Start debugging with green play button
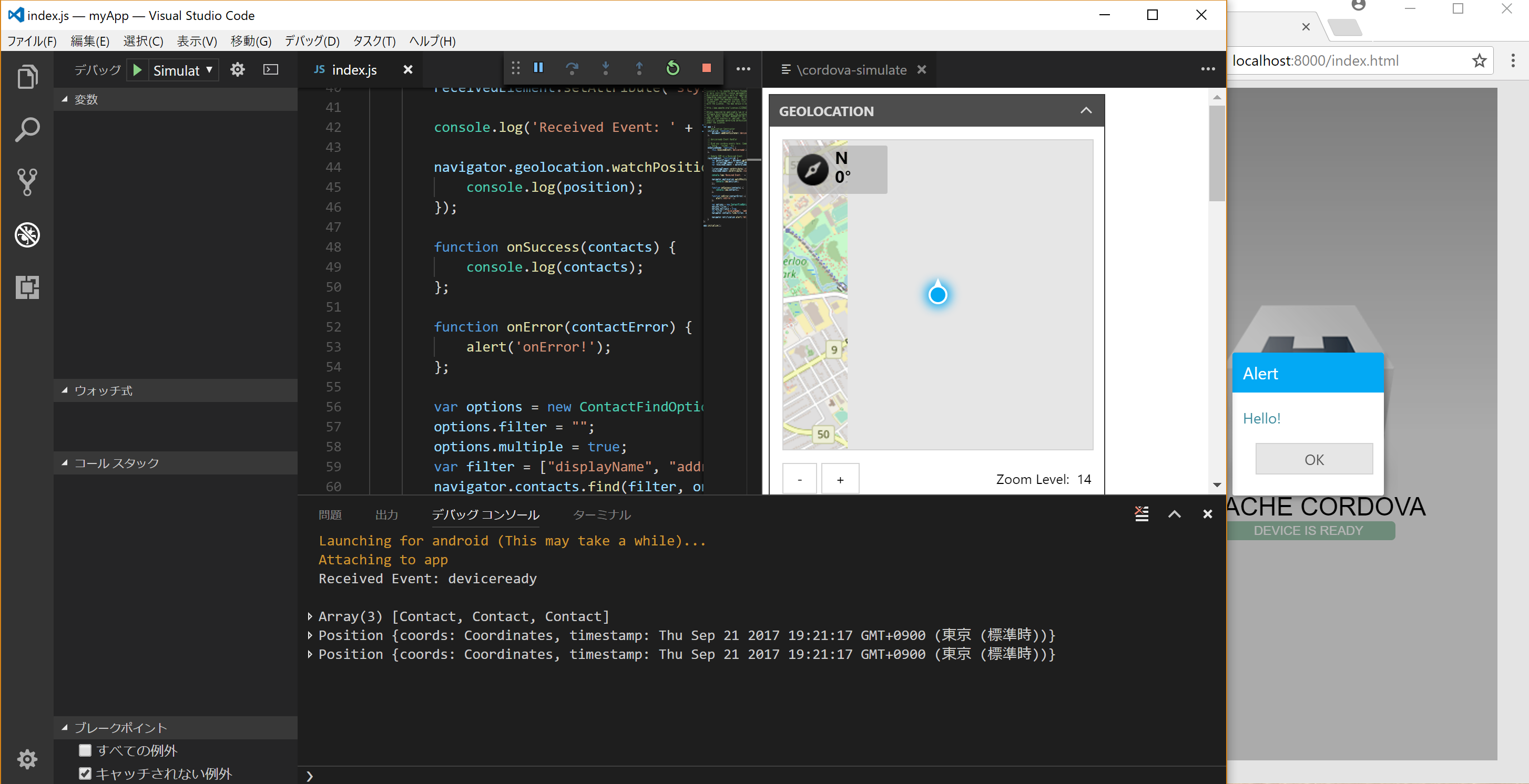Image resolution: width=1529 pixels, height=784 pixels. click(137, 70)
